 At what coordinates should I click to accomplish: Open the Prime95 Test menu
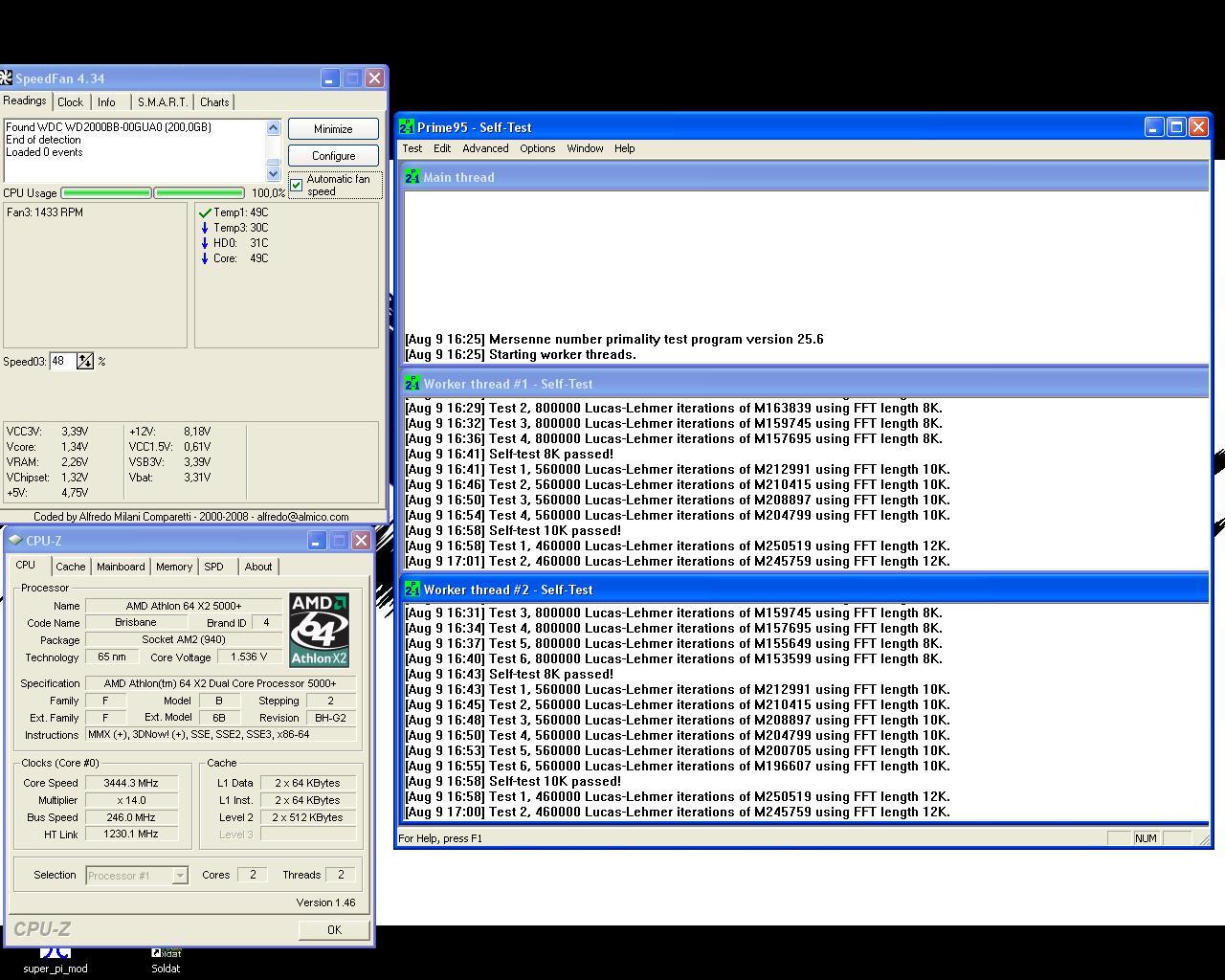[412, 148]
